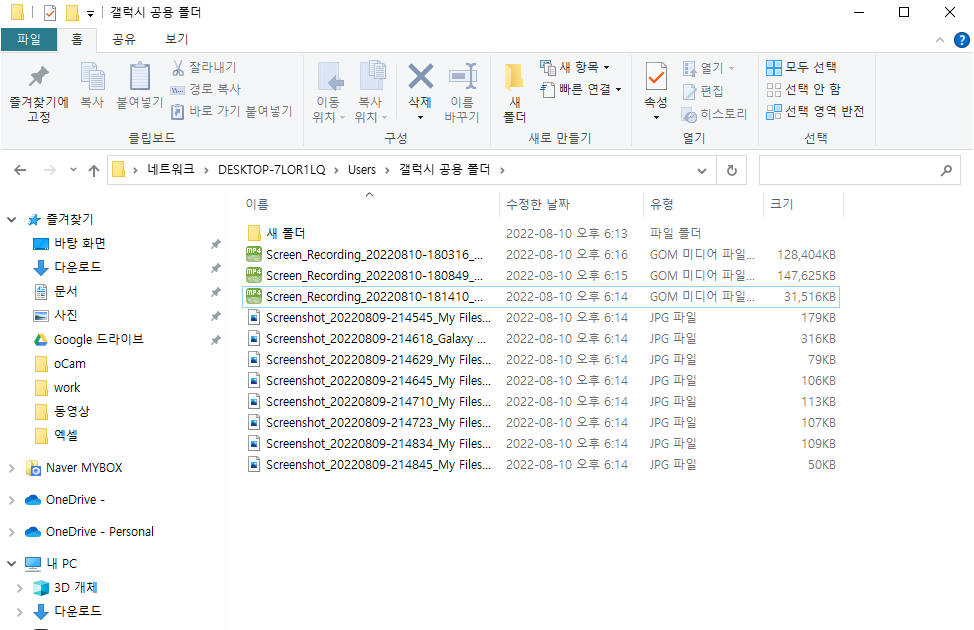Collapse the This PC (내 PC) tree
Screen dimensions: 974x630
[x=11, y=564]
